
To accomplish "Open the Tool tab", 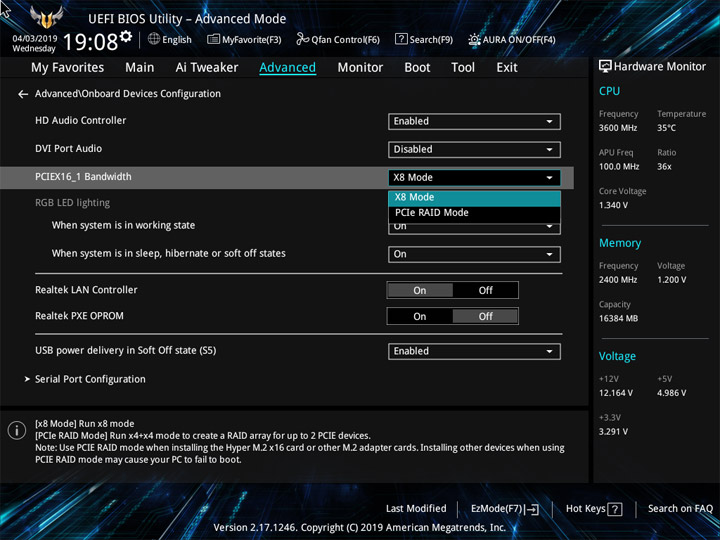I will click(x=463, y=68).
